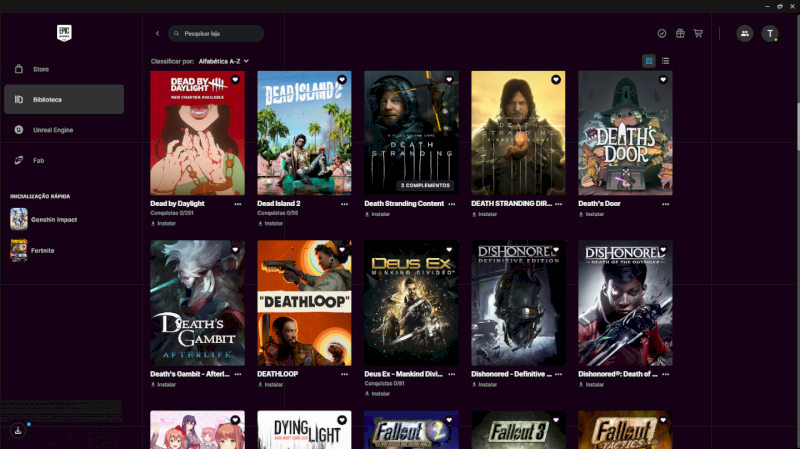Open more options for Death Stranding Content
The image size is (800, 449).
[x=452, y=204]
